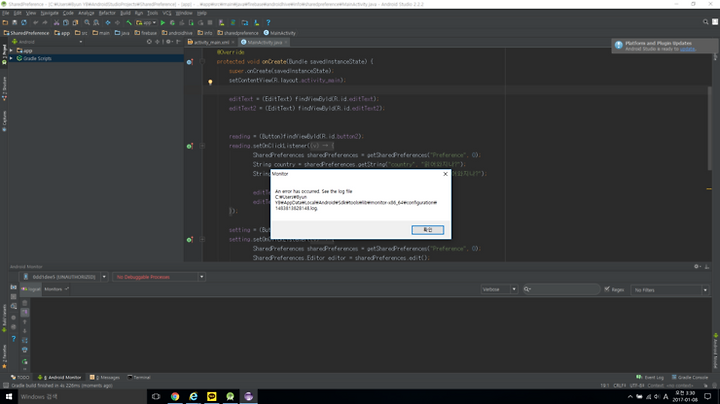Click the confirm button in Monitor dialog
Viewport: 720px width, 404px height.
coord(428,230)
